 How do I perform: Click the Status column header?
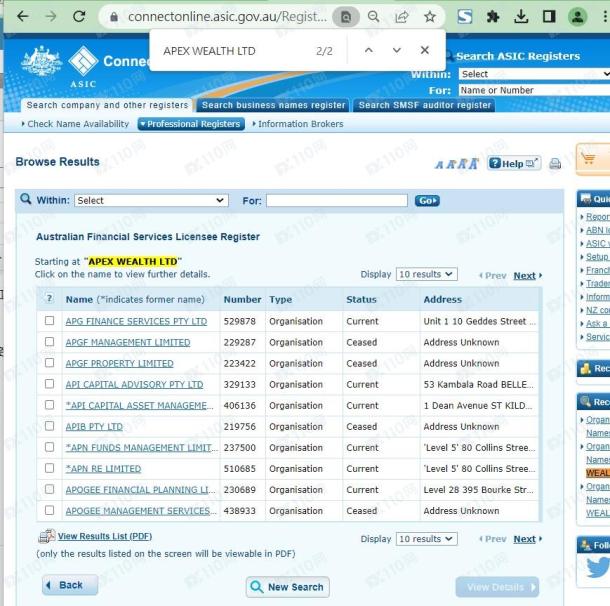pos(361,299)
